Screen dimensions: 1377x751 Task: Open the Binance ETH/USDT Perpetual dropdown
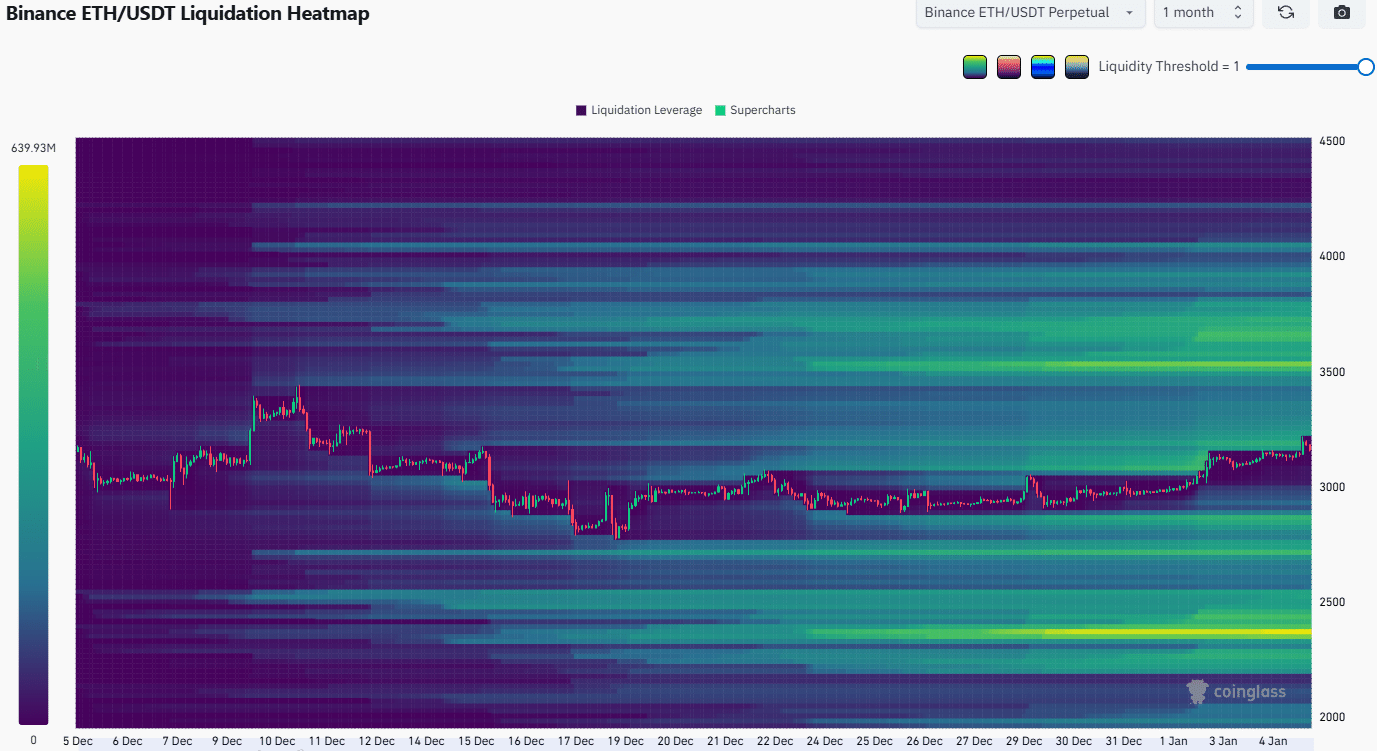[x=1030, y=13]
